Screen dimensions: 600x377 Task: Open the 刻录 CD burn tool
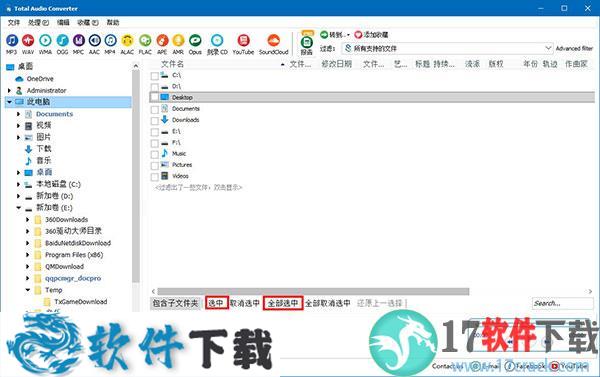pyautogui.click(x=217, y=44)
